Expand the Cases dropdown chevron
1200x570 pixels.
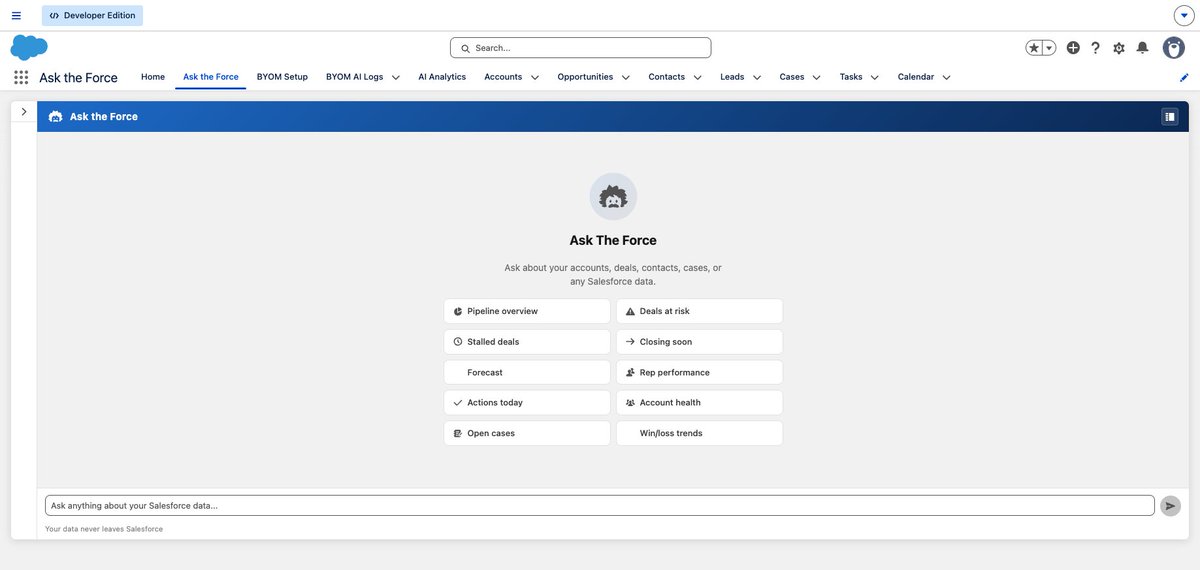click(817, 77)
